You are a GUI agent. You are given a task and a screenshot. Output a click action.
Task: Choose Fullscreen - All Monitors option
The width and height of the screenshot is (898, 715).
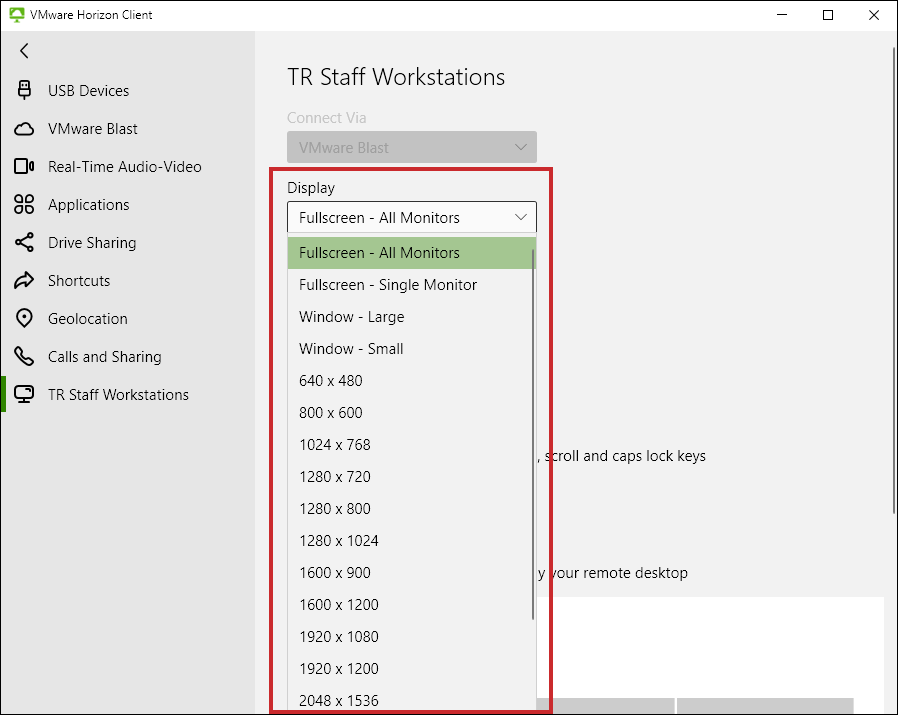click(x=410, y=253)
